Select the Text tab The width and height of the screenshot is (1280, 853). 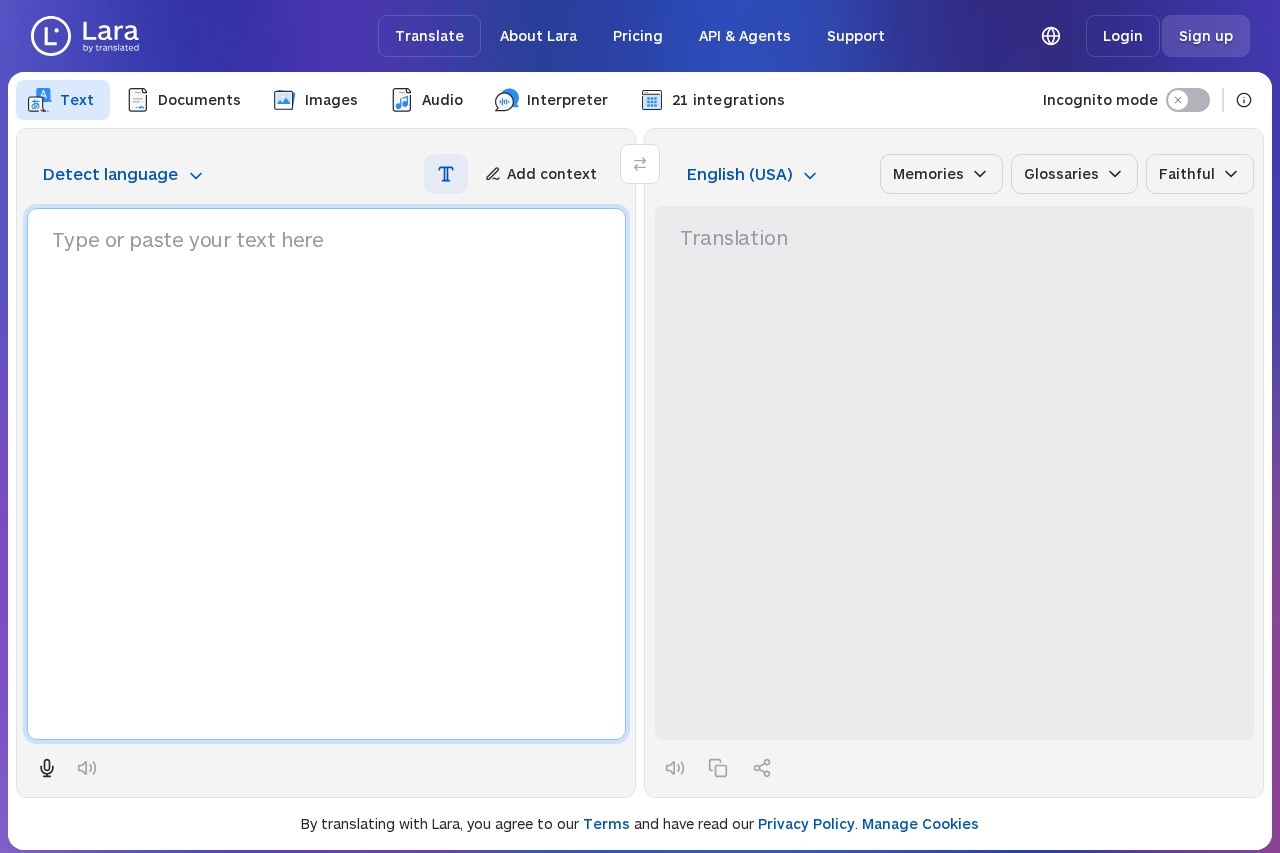pyautogui.click(x=63, y=100)
